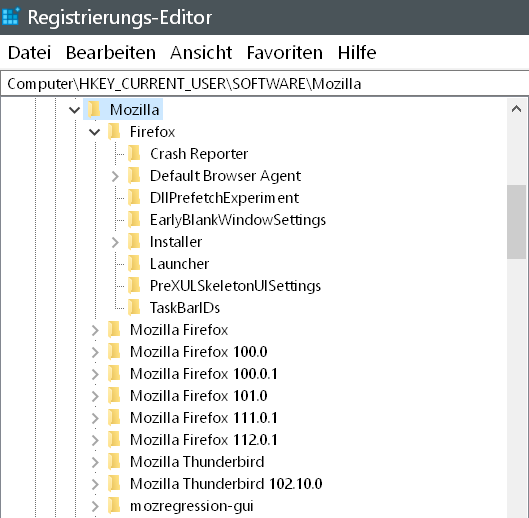Select the Mozilla Firefox 101.0 label
529x518 pixels.
point(199,396)
